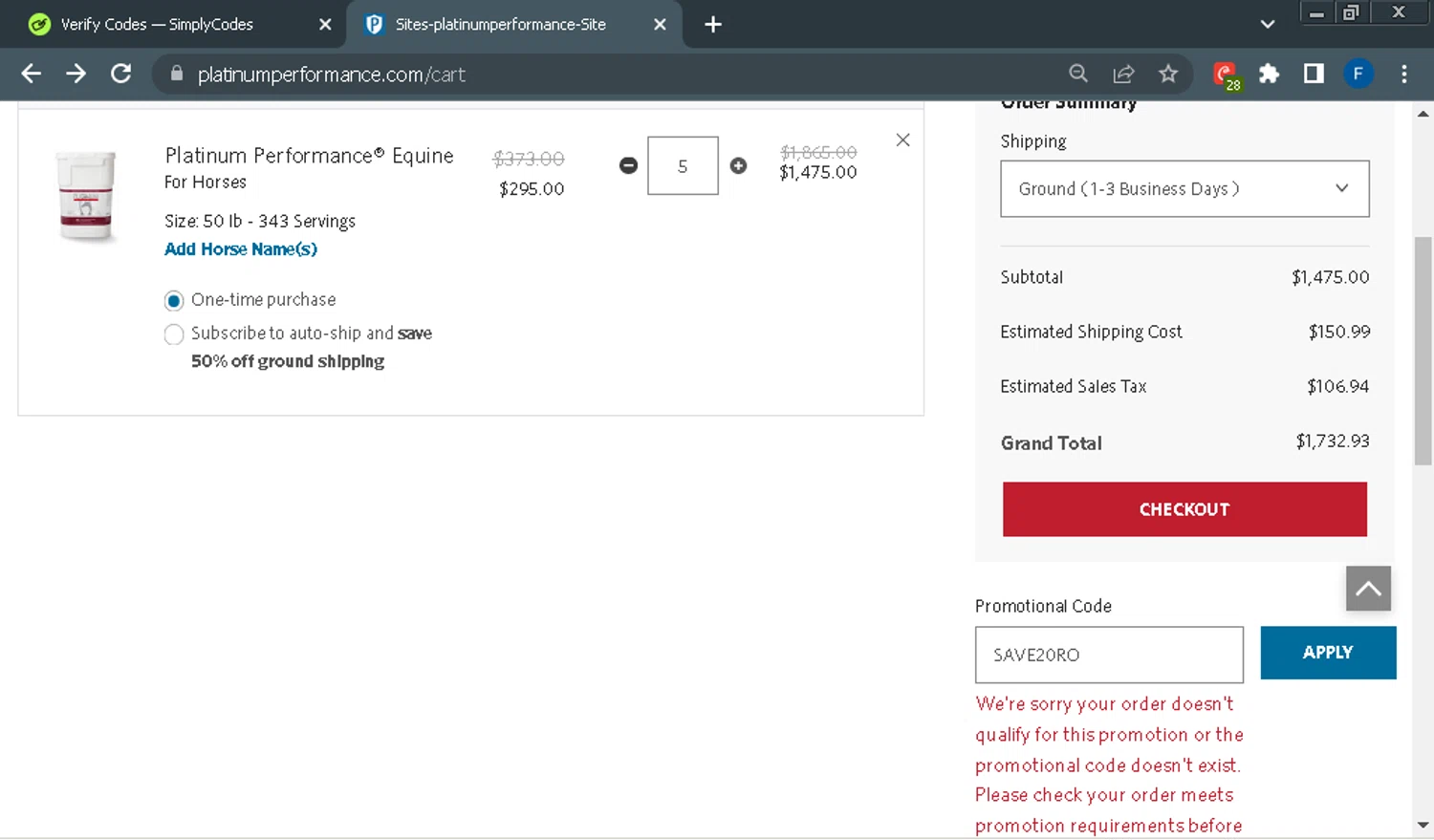Click Estimated Shipping Cost $150.99 value
The height and width of the screenshot is (840, 1434).
tap(1338, 332)
